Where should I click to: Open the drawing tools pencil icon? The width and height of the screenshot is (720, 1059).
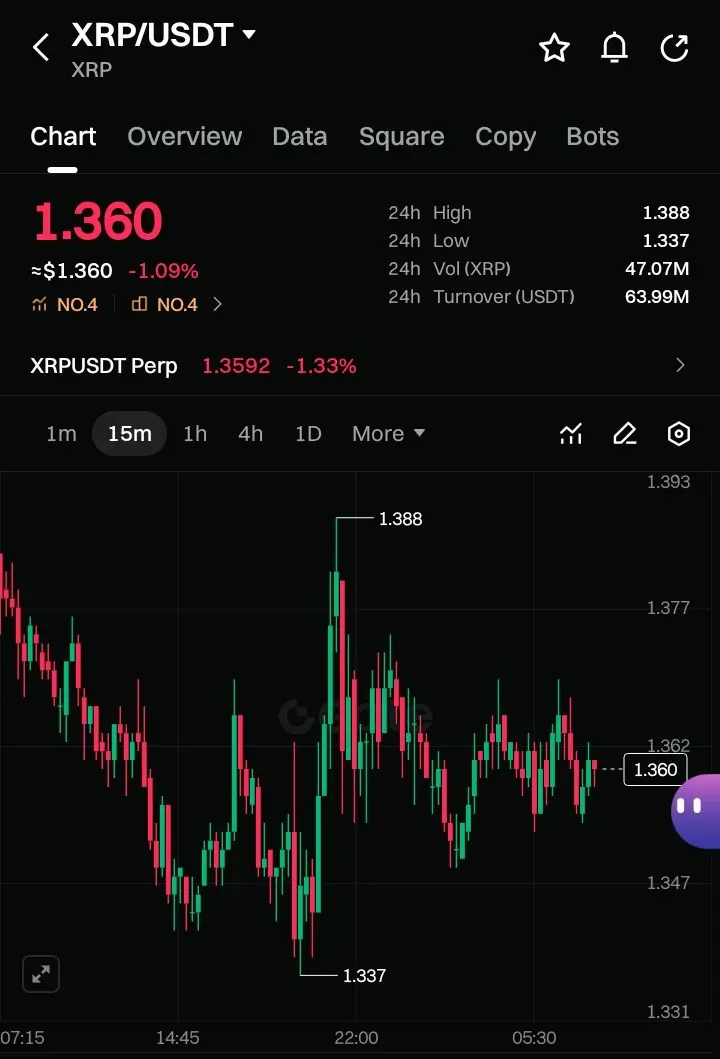pyautogui.click(x=625, y=434)
